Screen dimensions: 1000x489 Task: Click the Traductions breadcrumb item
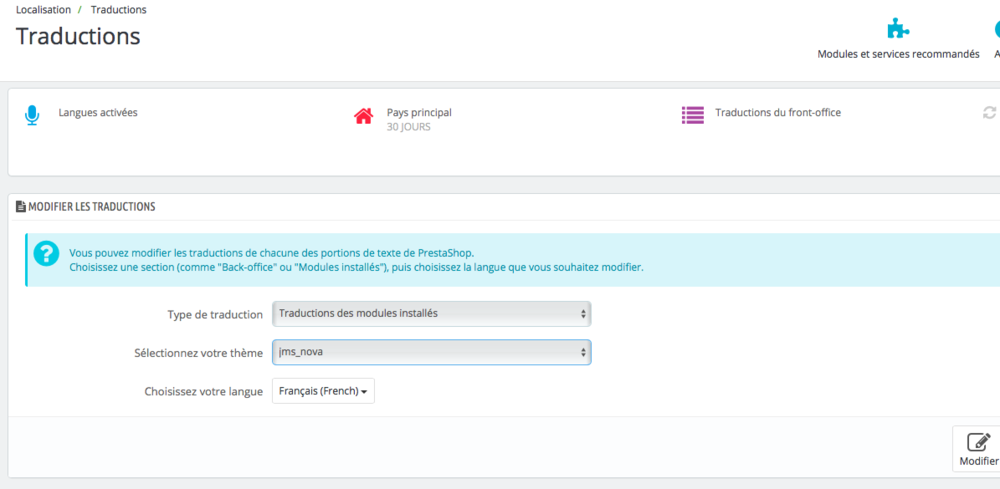[x=118, y=10]
